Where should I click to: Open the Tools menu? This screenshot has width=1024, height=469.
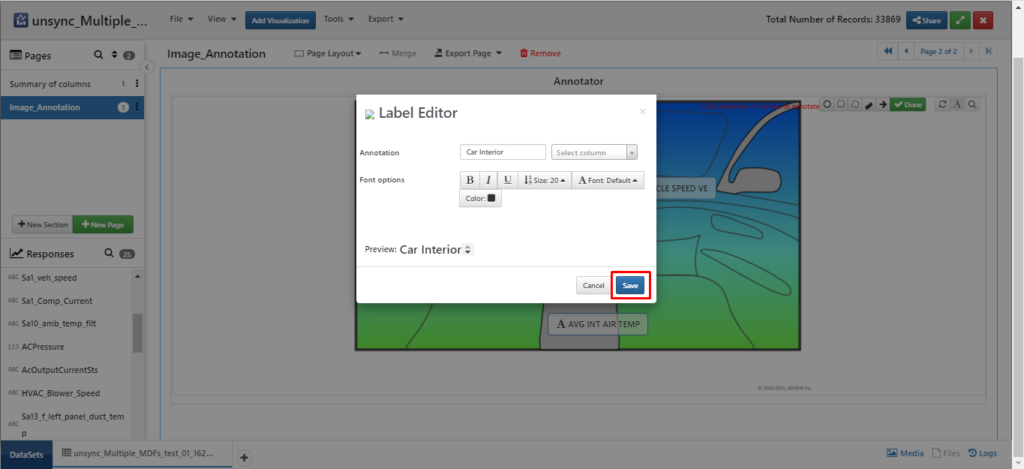click(x=337, y=19)
